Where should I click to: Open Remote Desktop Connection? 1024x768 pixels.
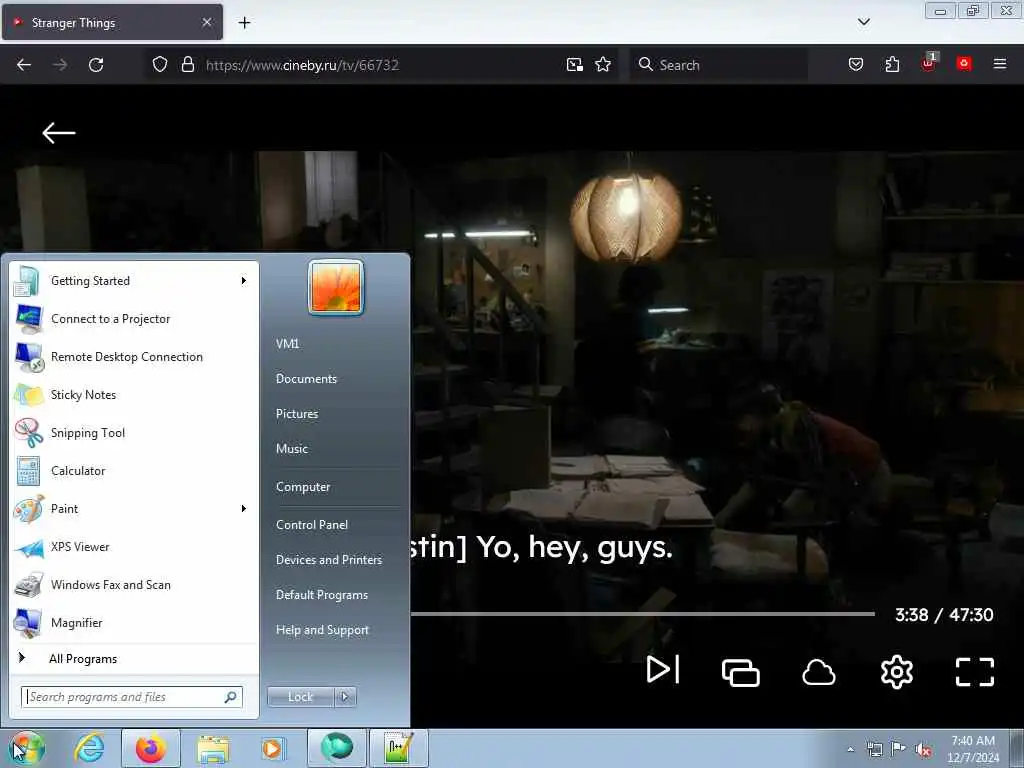(134, 357)
